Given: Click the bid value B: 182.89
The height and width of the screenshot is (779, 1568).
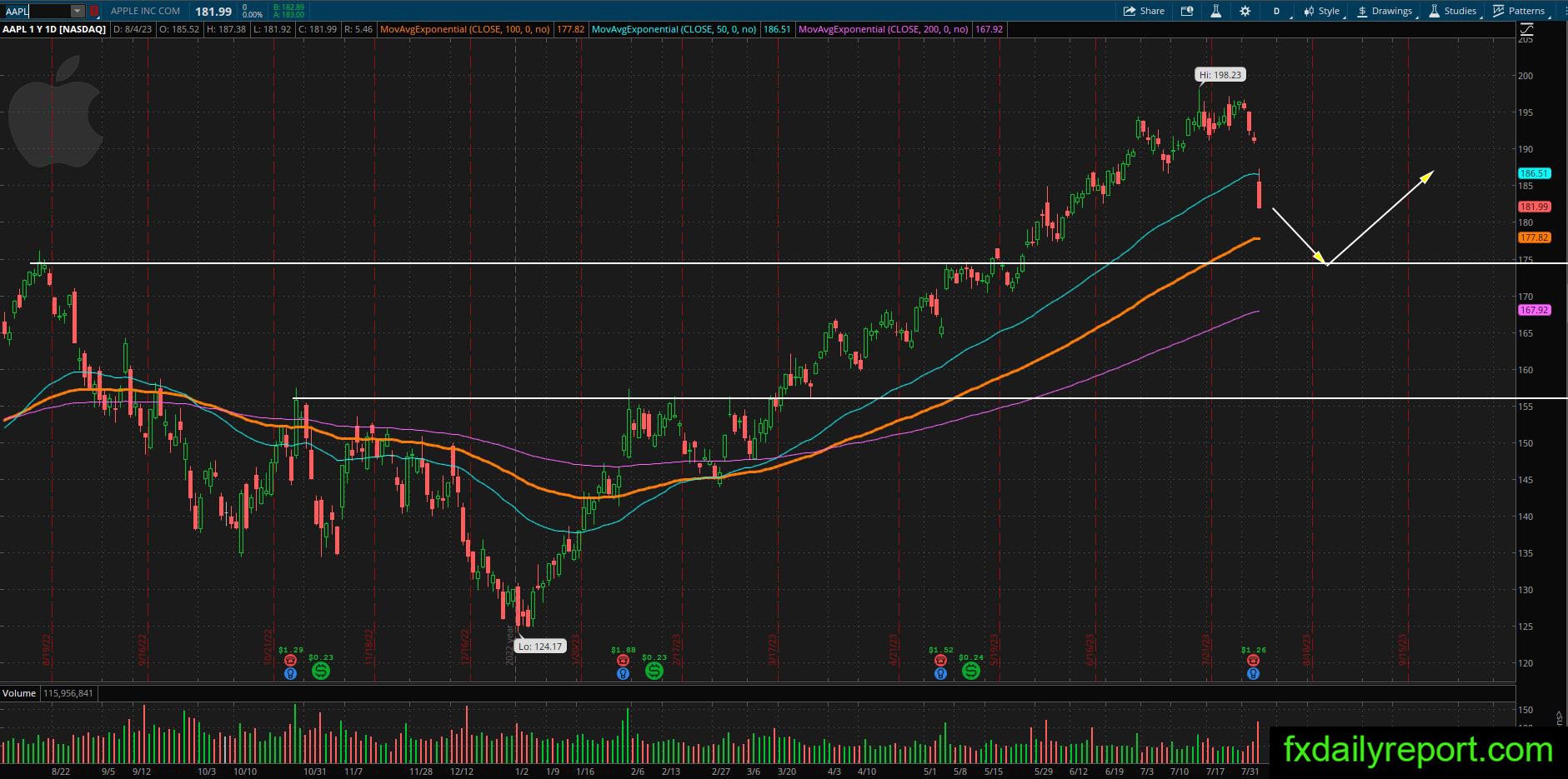Looking at the screenshot, I should click(x=289, y=7).
